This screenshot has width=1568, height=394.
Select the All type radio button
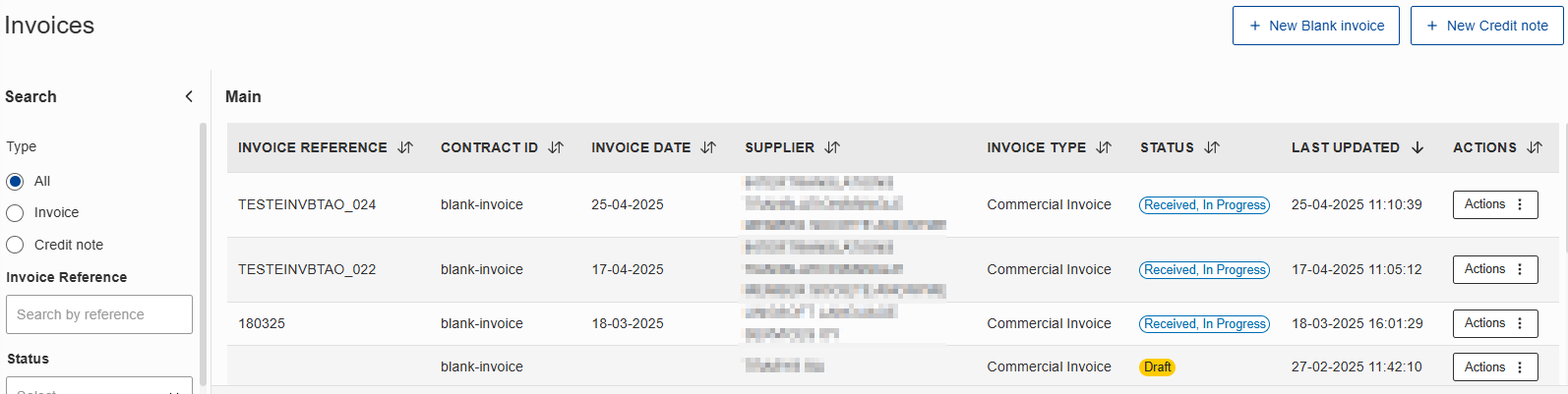[15, 182]
